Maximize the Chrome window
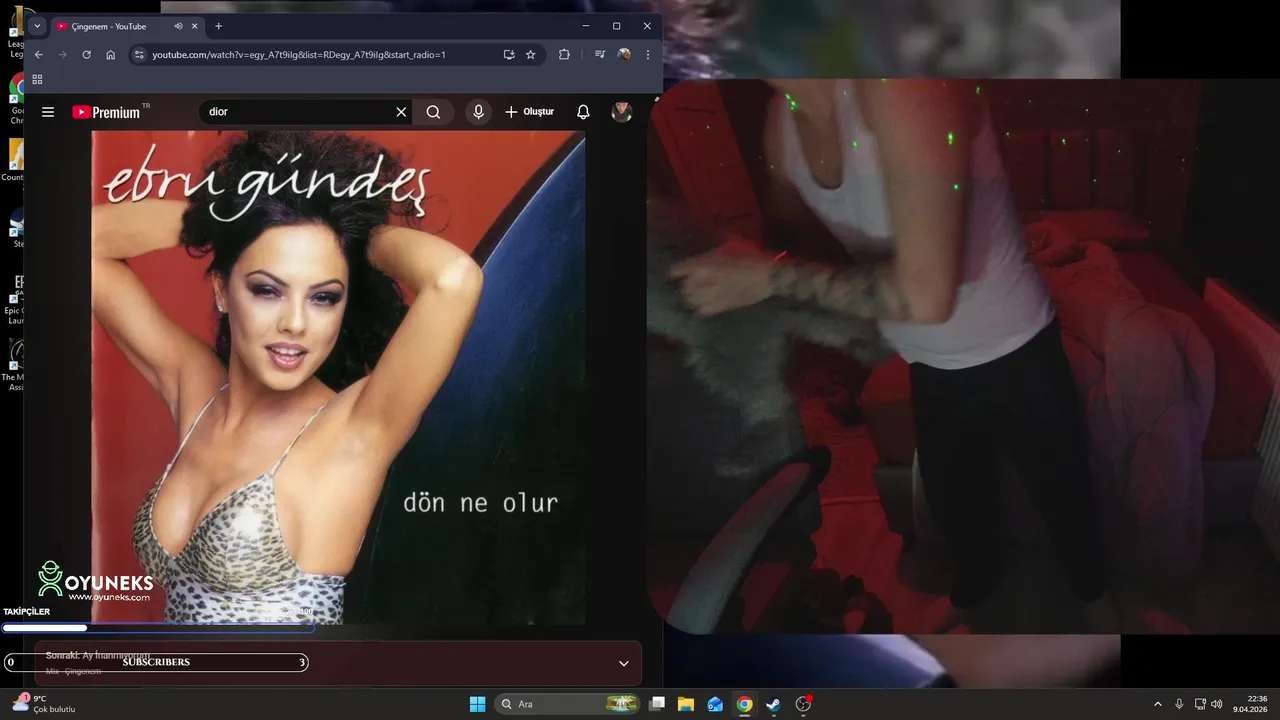1280x720 pixels. click(x=616, y=26)
